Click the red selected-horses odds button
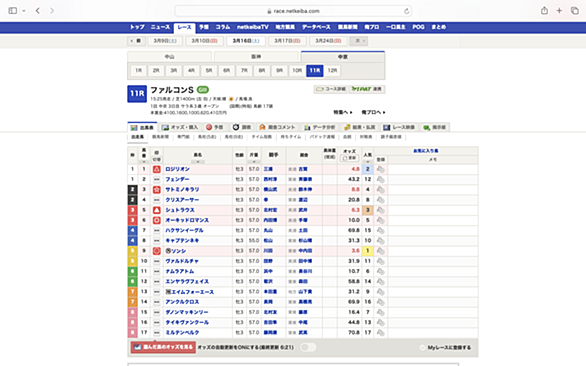The height and width of the screenshot is (366, 586). pyautogui.click(x=163, y=347)
